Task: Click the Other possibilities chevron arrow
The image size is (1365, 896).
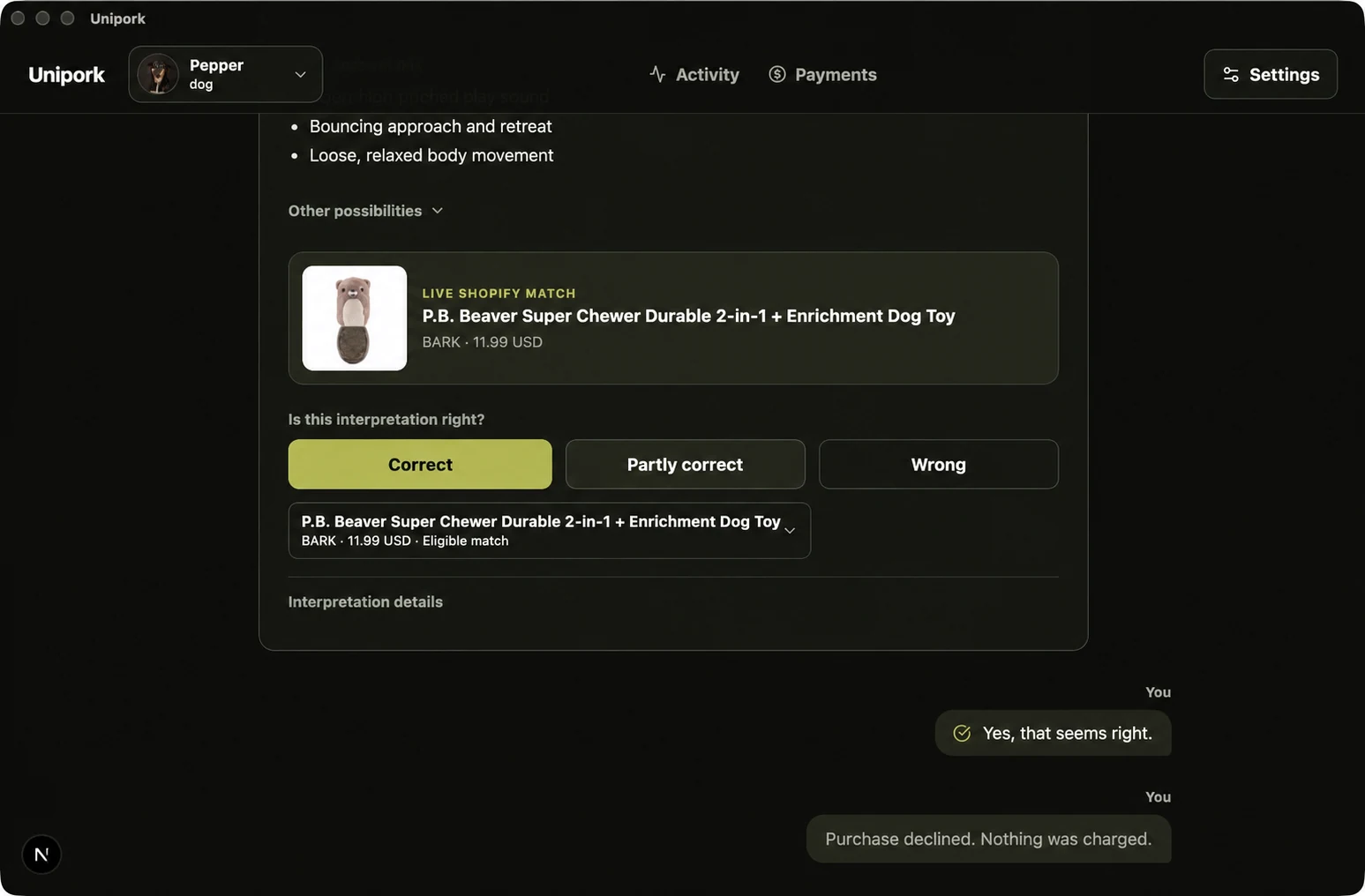Action: (438, 211)
